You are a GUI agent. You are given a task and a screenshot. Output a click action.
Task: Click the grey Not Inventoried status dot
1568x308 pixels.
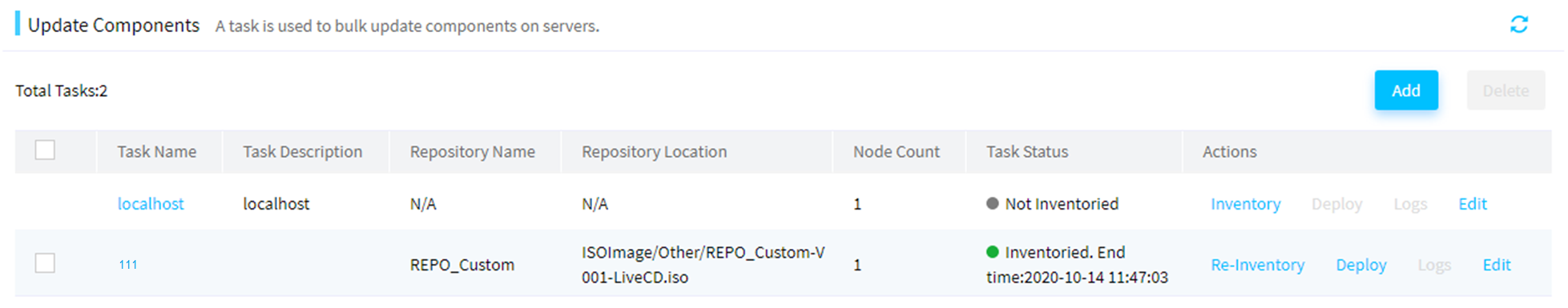992,203
